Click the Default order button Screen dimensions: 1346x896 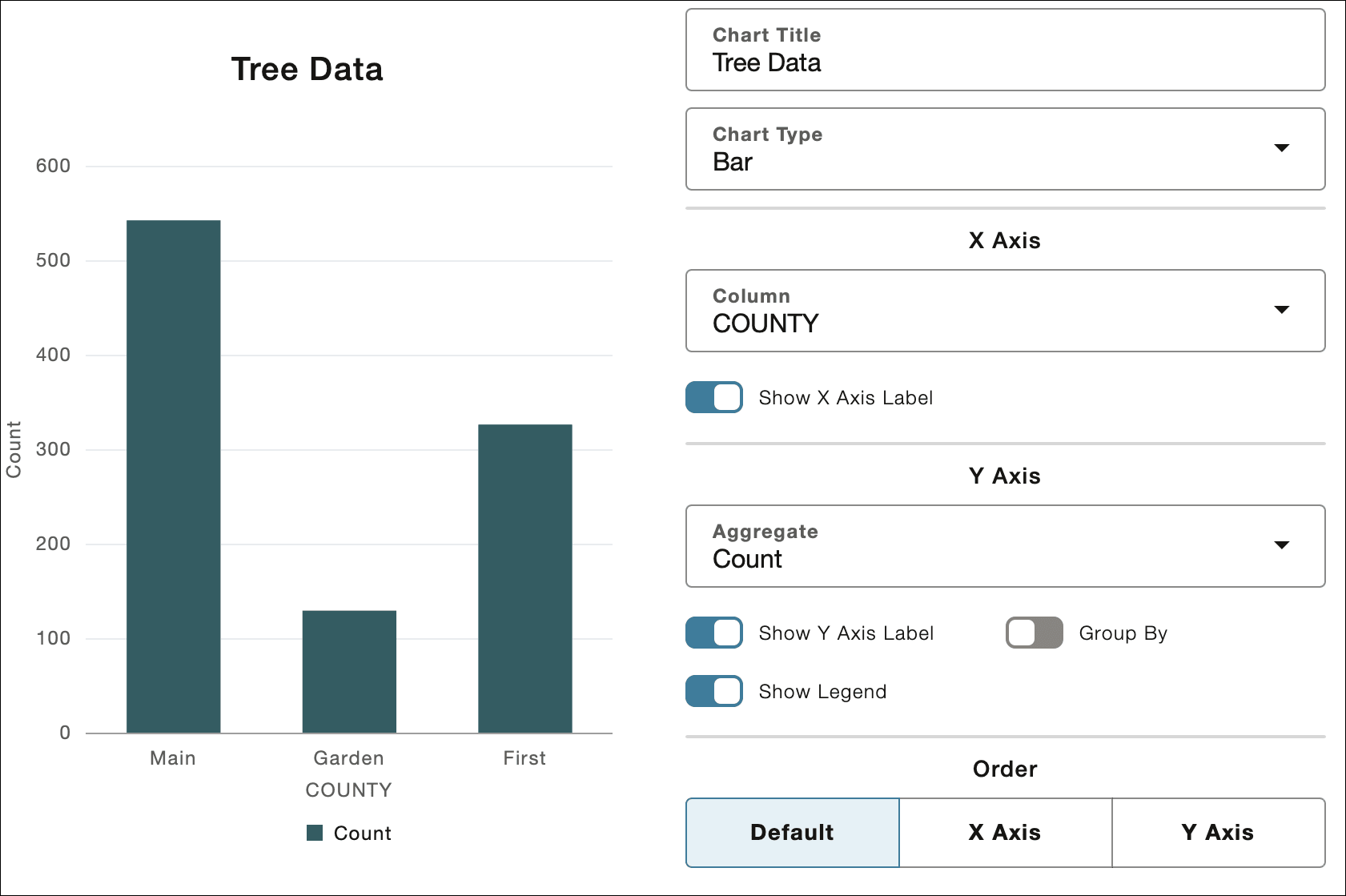[791, 832]
